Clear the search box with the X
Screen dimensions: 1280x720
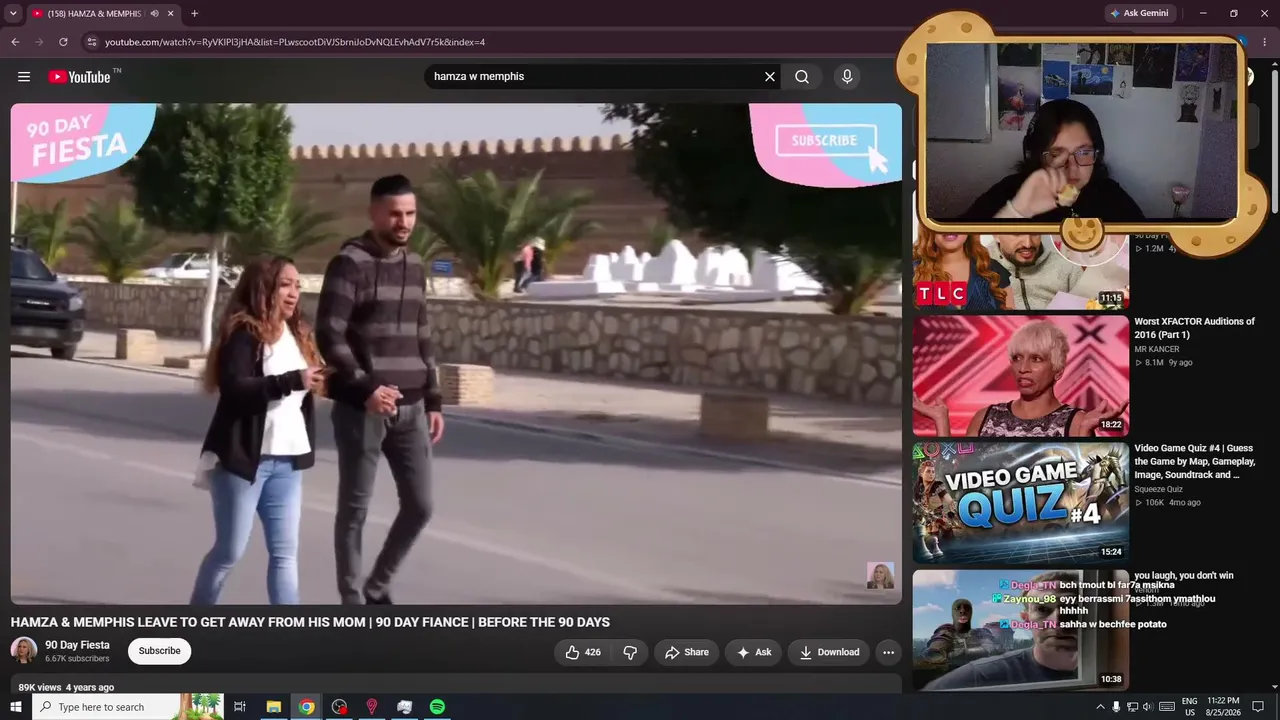coord(770,77)
